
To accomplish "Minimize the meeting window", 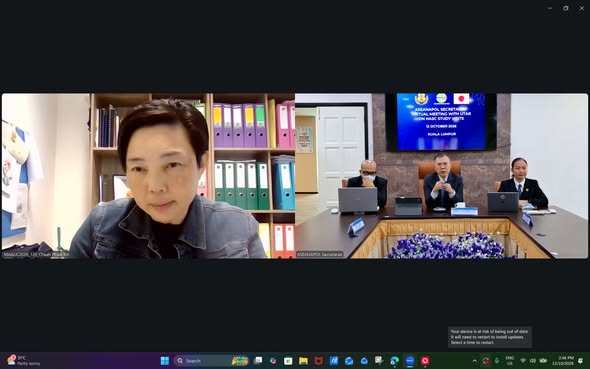I will [550, 8].
